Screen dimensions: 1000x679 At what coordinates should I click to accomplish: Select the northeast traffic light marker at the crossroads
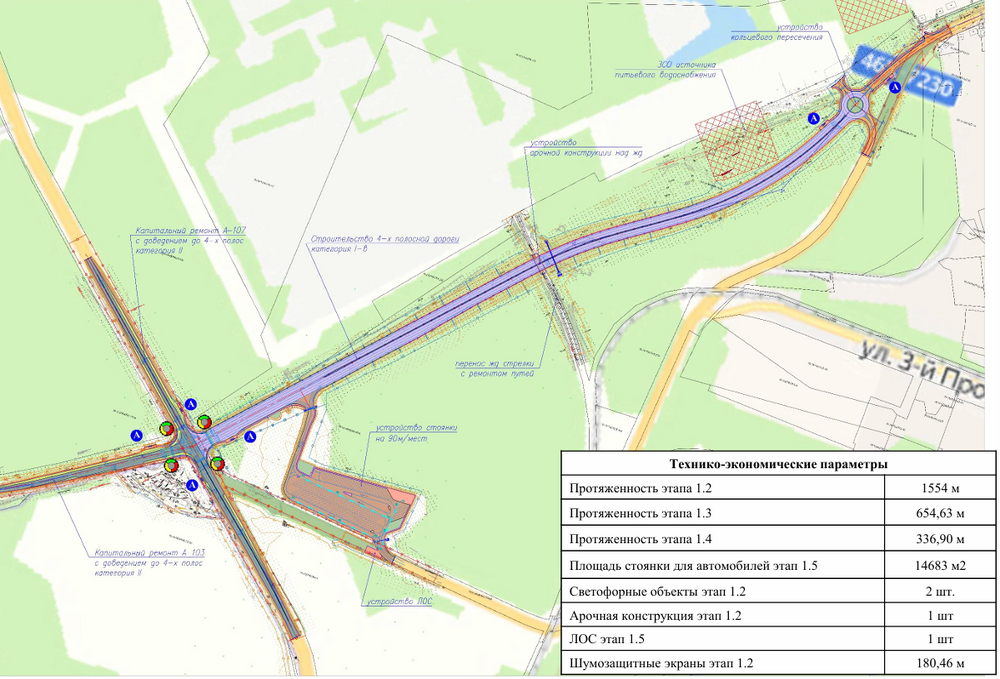(204, 421)
